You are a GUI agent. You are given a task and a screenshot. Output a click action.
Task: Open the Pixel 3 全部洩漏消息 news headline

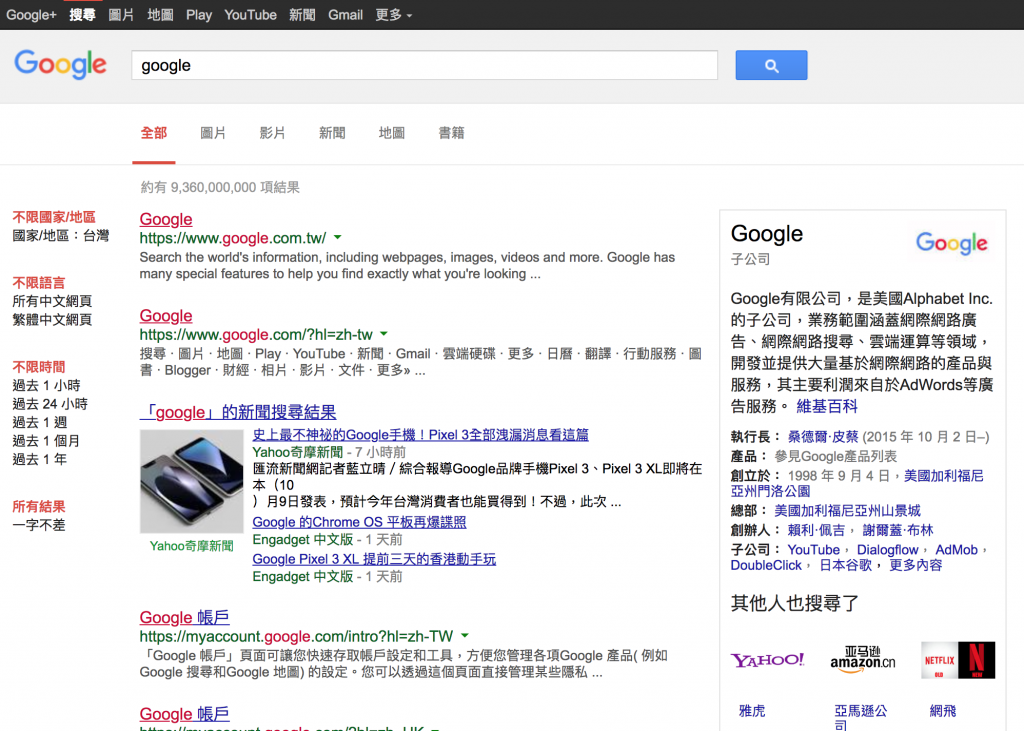pos(421,435)
